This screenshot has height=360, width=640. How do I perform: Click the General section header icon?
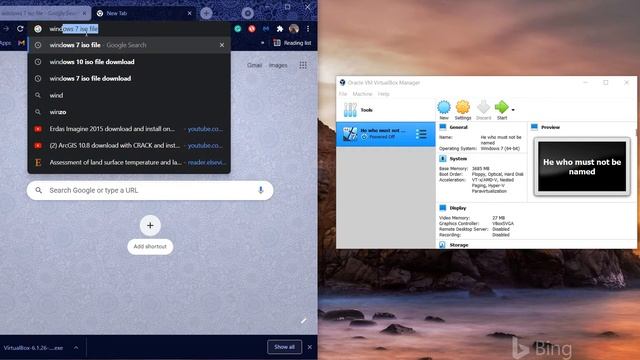point(442,127)
